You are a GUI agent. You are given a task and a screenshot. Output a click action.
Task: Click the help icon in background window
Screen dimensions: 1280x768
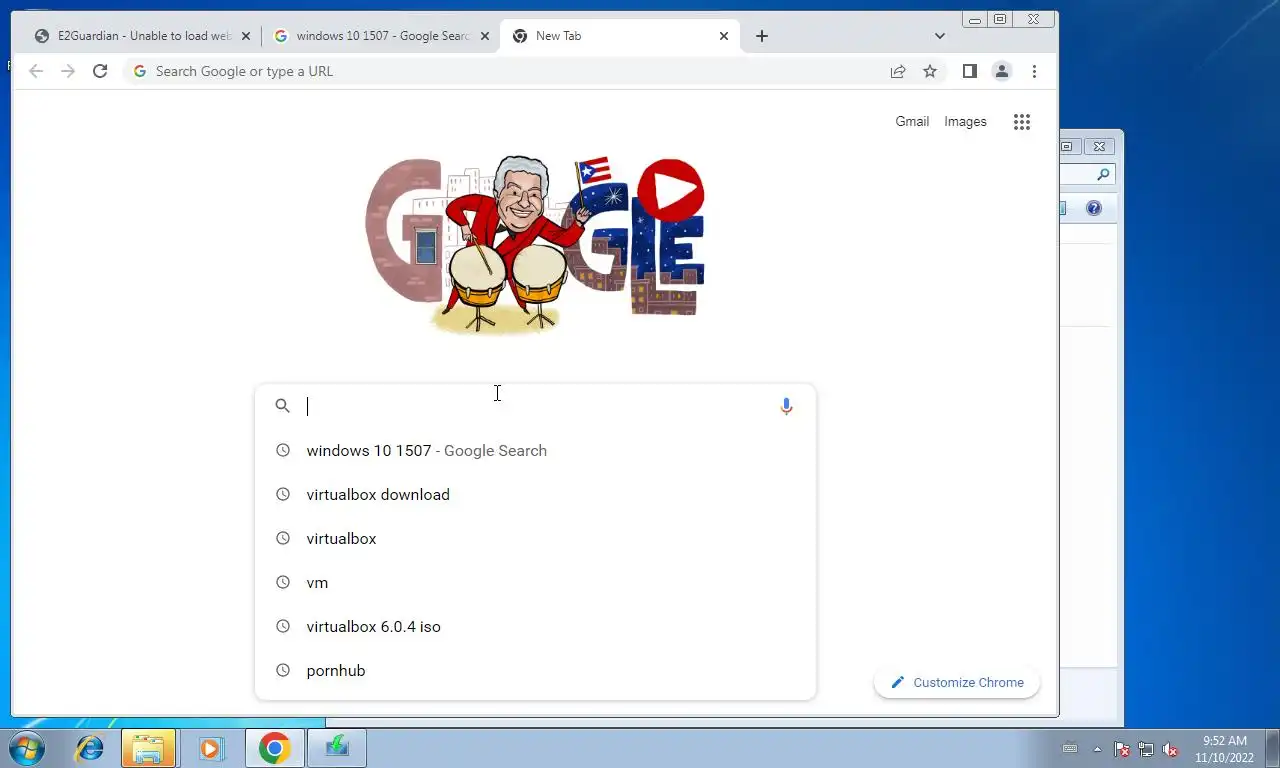[x=1093, y=208]
